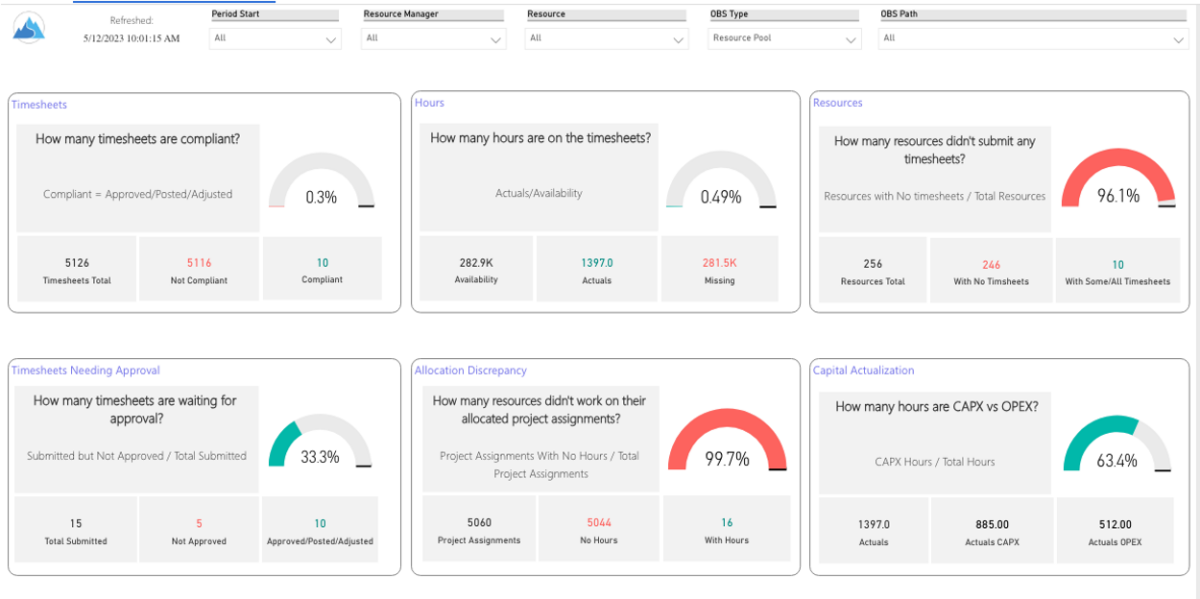Select the 512.00 Actuals OPEX tile
Image resolution: width=1200 pixels, height=599 pixels.
1116,530
